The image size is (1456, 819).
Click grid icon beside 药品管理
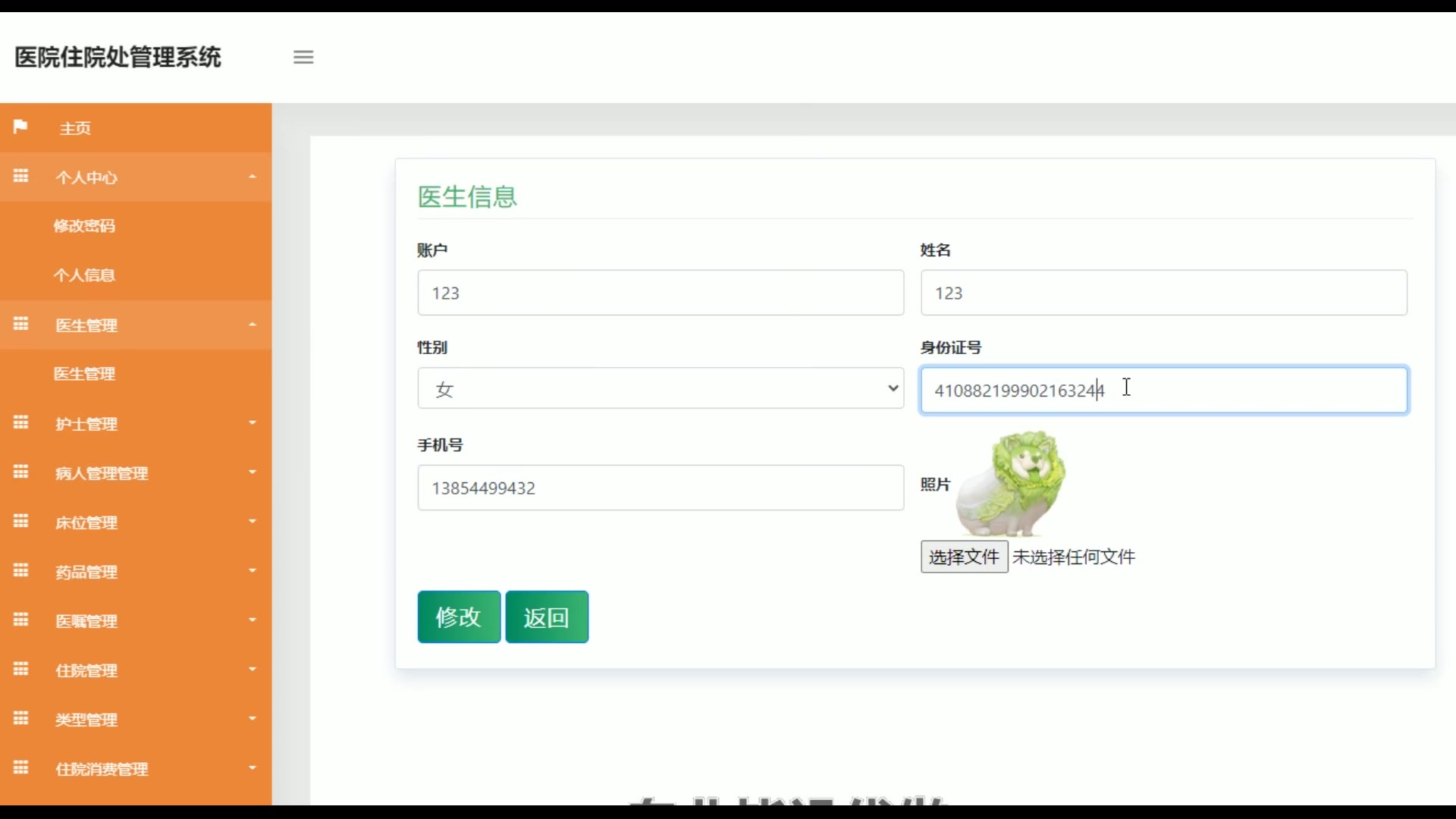(x=20, y=570)
